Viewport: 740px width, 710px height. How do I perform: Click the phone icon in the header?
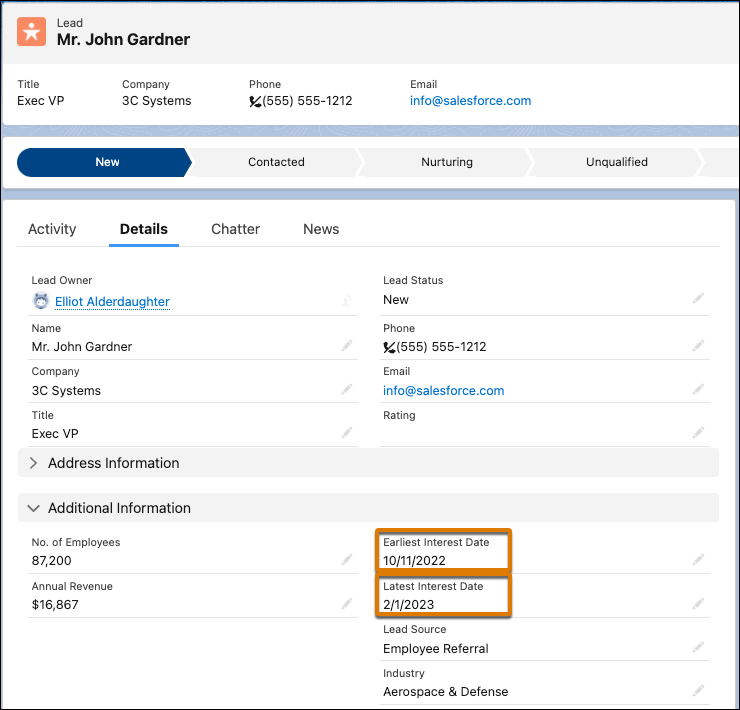[255, 101]
